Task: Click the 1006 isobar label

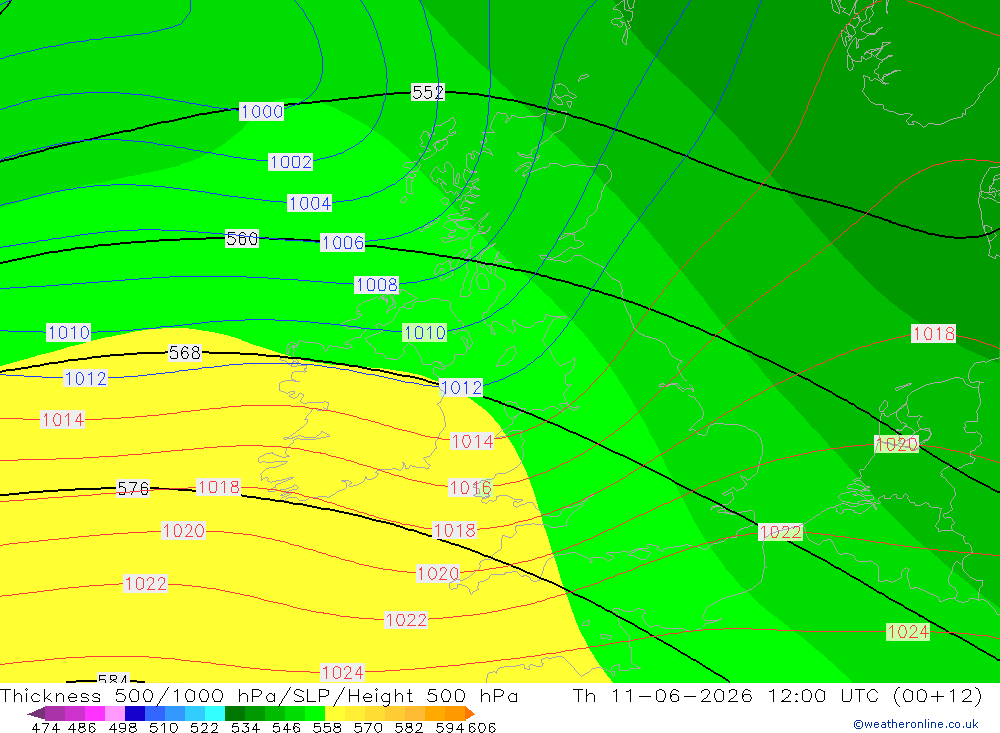Action: click(x=342, y=242)
